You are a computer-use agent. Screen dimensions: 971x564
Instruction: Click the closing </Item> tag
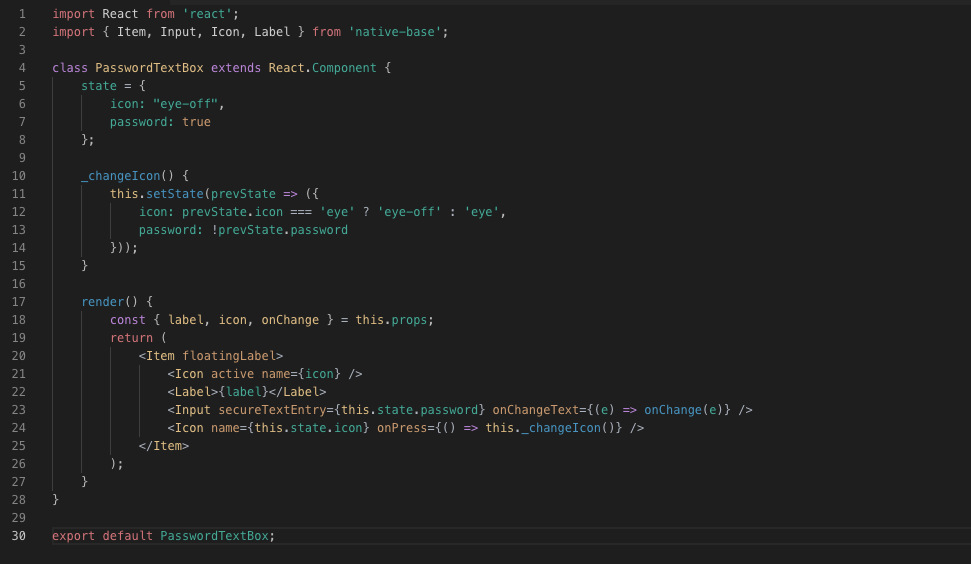[x=163, y=446]
